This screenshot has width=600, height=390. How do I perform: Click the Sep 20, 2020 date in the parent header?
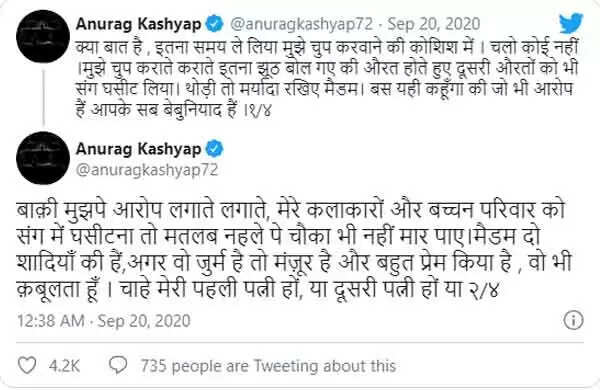[434, 24]
